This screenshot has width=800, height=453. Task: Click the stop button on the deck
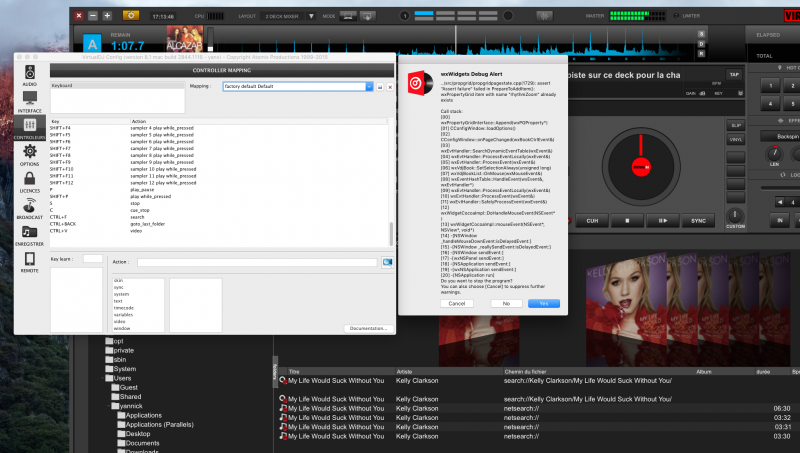coord(627,221)
